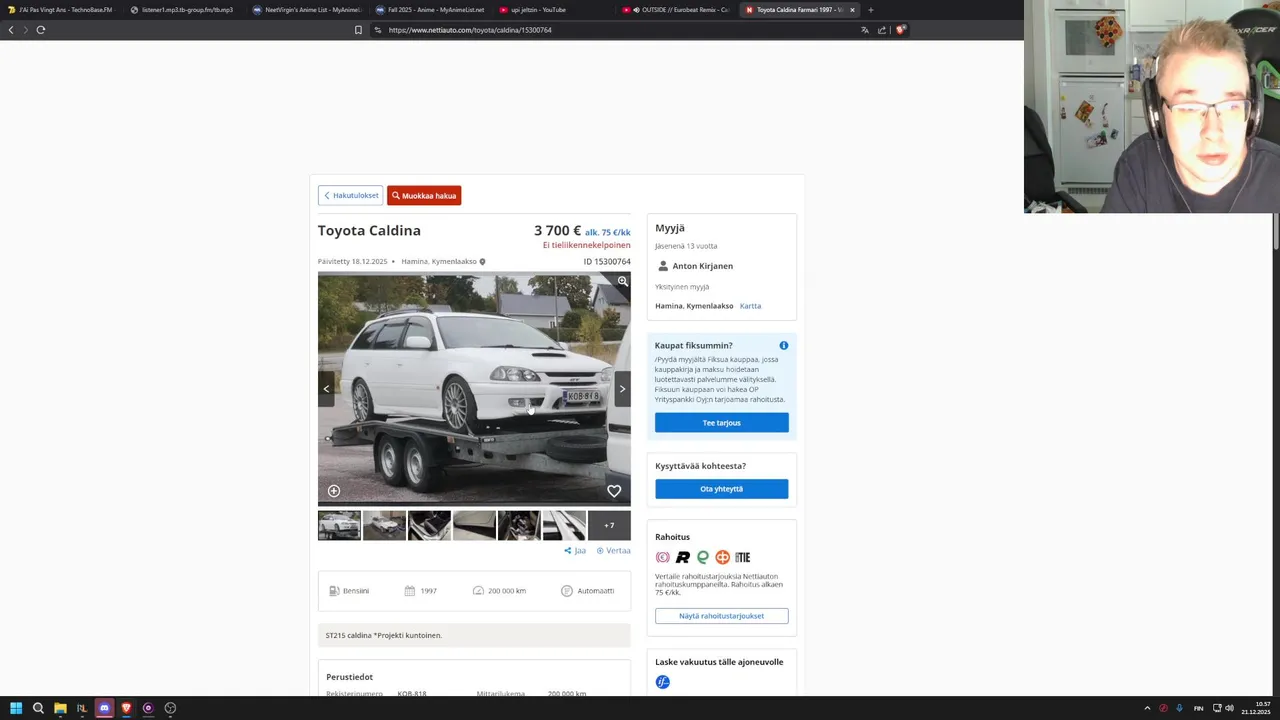Open the taskbar search icon
This screenshot has width=1280, height=720.
click(38, 708)
